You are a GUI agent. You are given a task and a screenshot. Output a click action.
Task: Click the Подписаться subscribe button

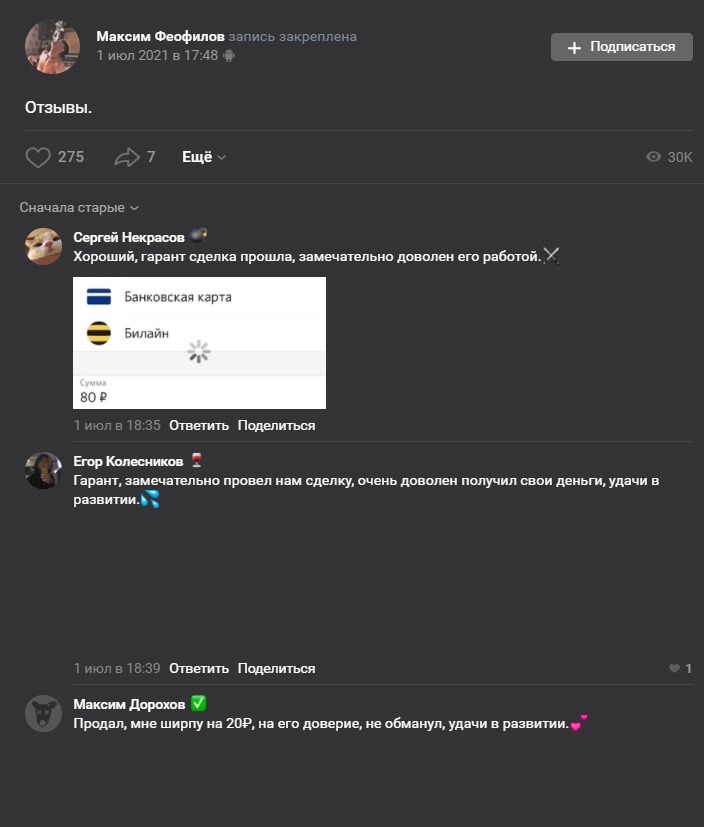pyautogui.click(x=621, y=47)
